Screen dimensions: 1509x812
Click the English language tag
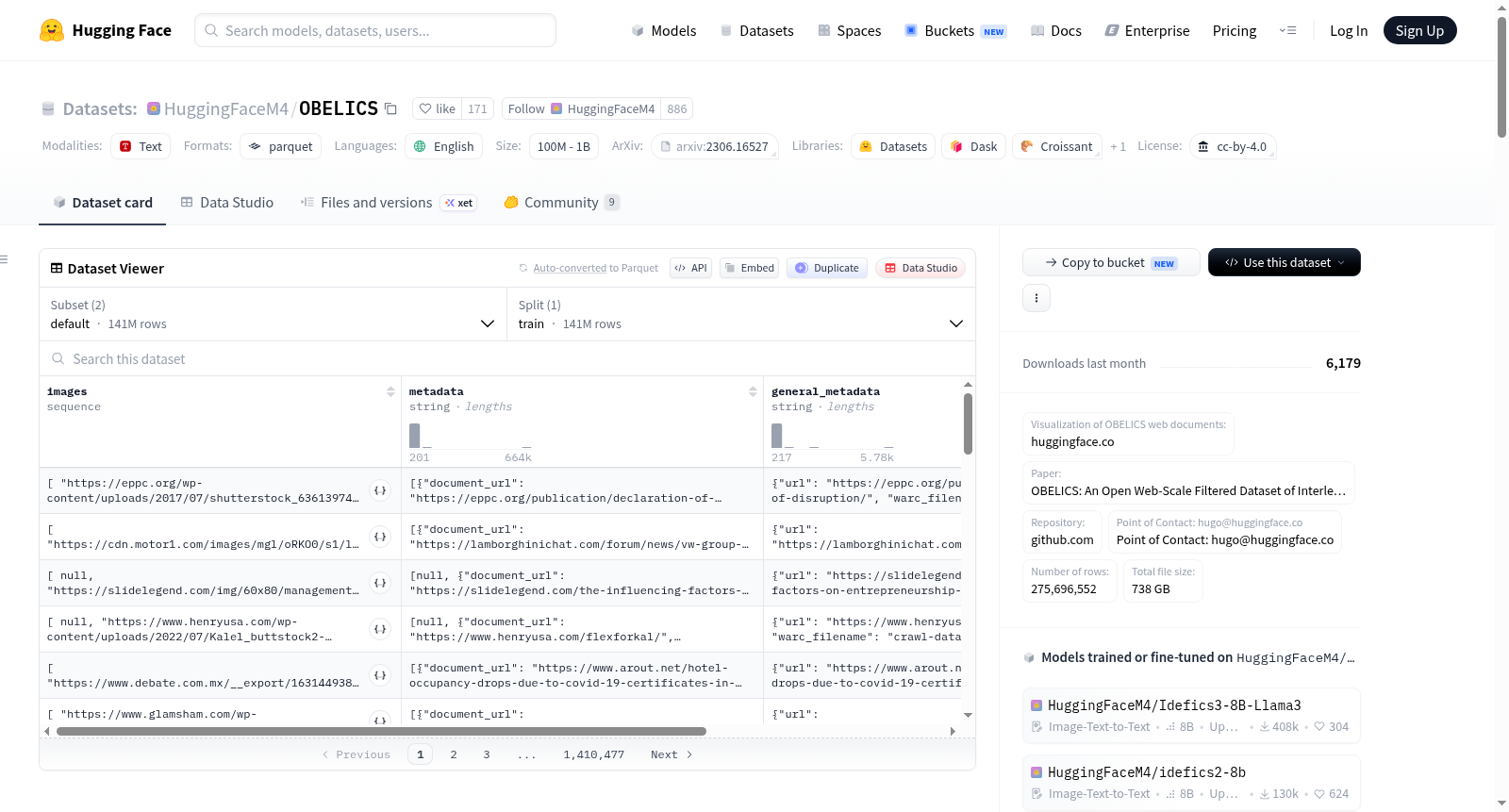[x=443, y=146]
